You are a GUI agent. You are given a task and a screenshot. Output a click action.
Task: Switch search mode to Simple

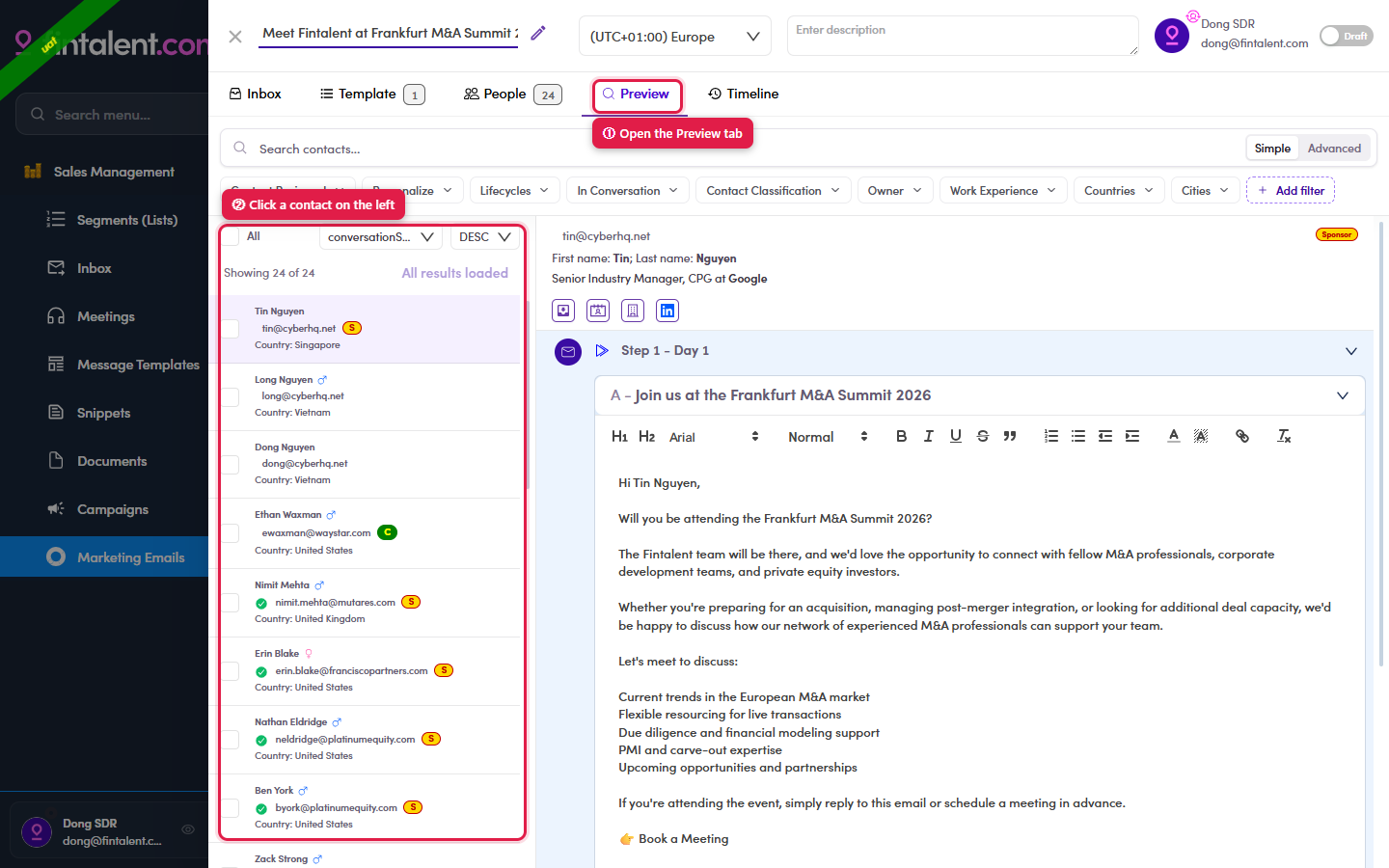coord(1272,149)
